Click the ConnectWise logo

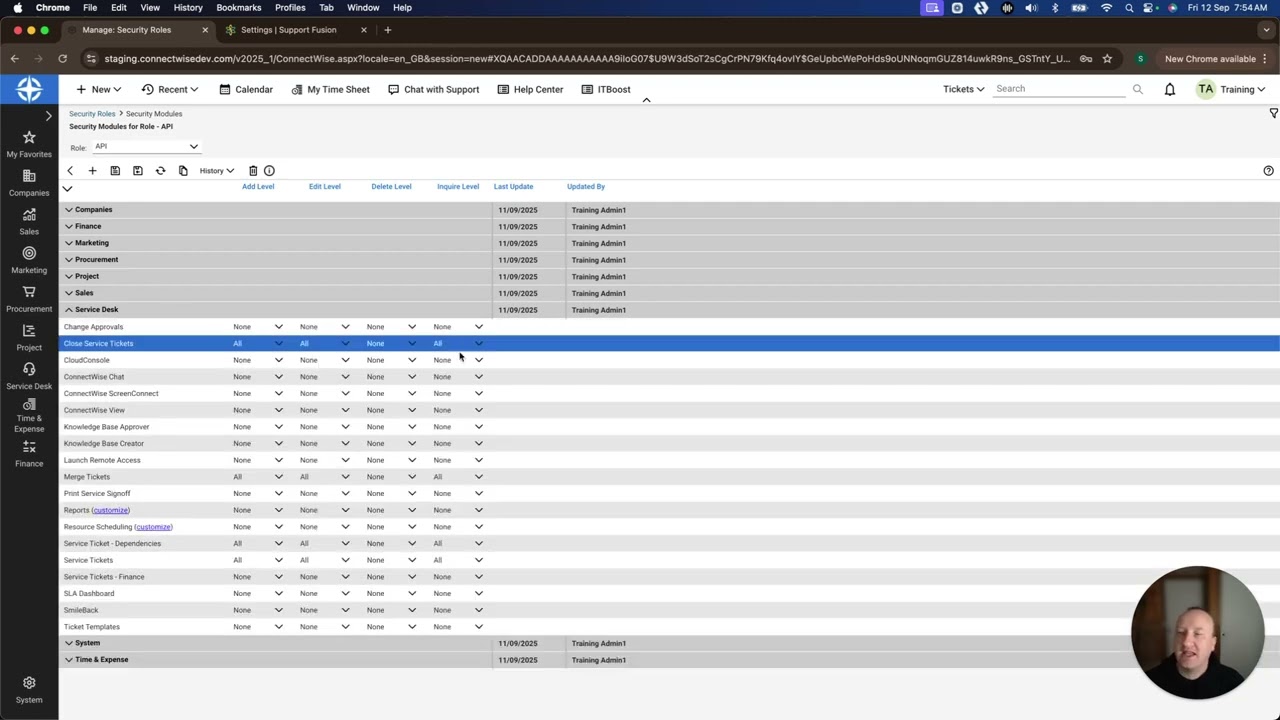tap(29, 89)
